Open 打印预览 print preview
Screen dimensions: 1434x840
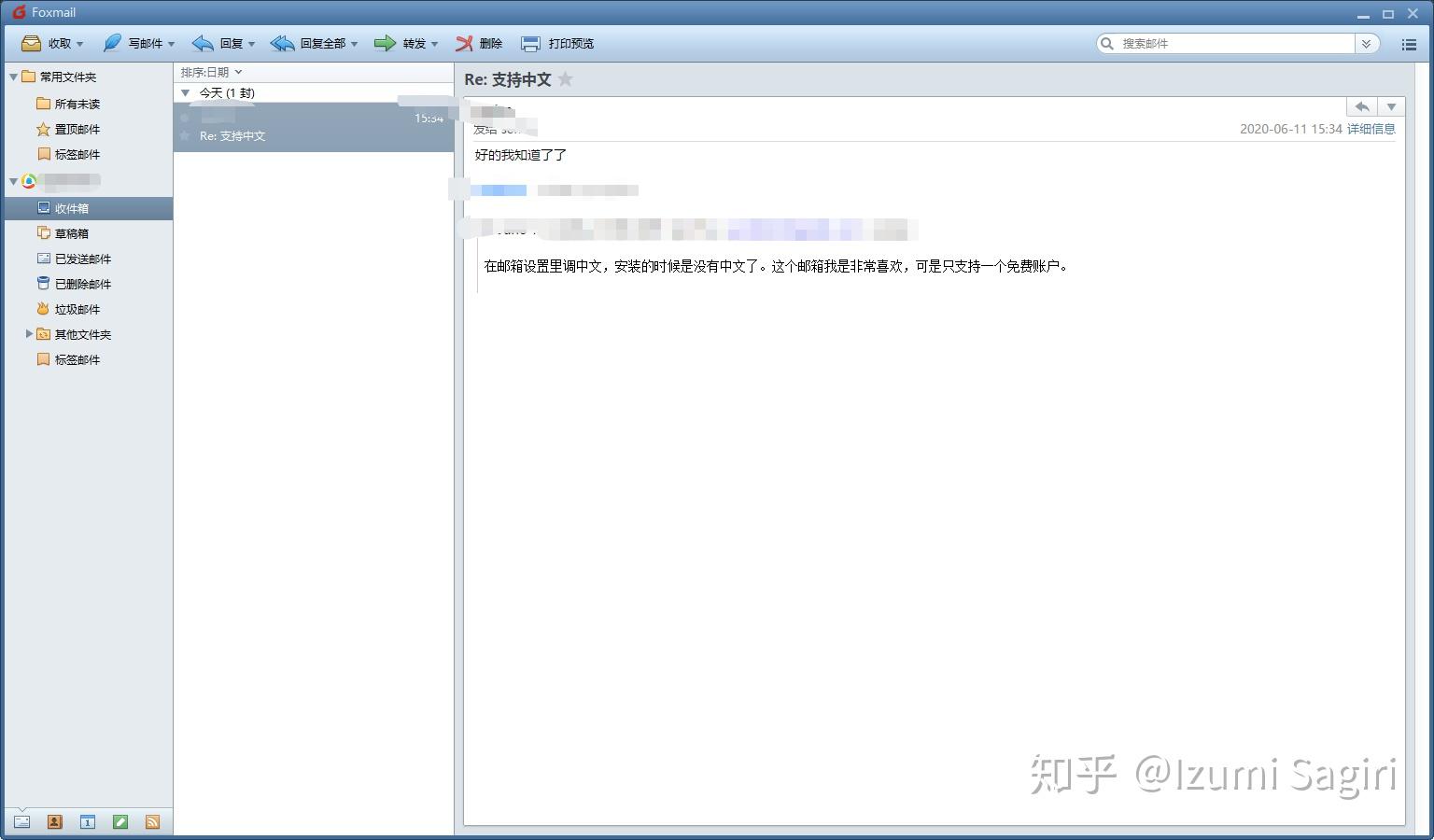click(557, 43)
